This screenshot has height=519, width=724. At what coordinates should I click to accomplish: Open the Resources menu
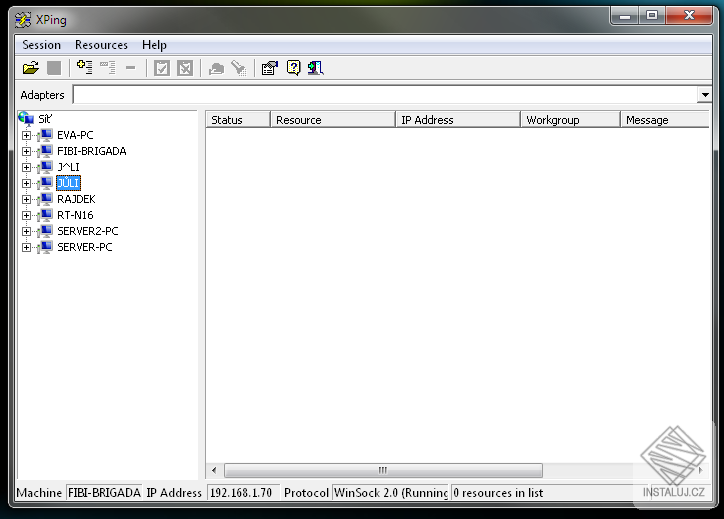pyautogui.click(x=101, y=45)
